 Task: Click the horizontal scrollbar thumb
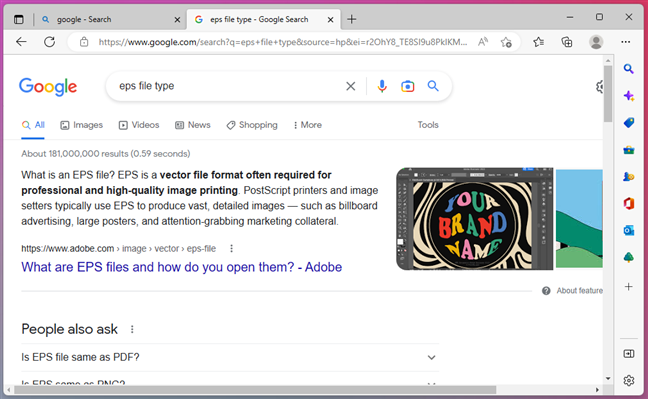pyautogui.click(x=255, y=390)
